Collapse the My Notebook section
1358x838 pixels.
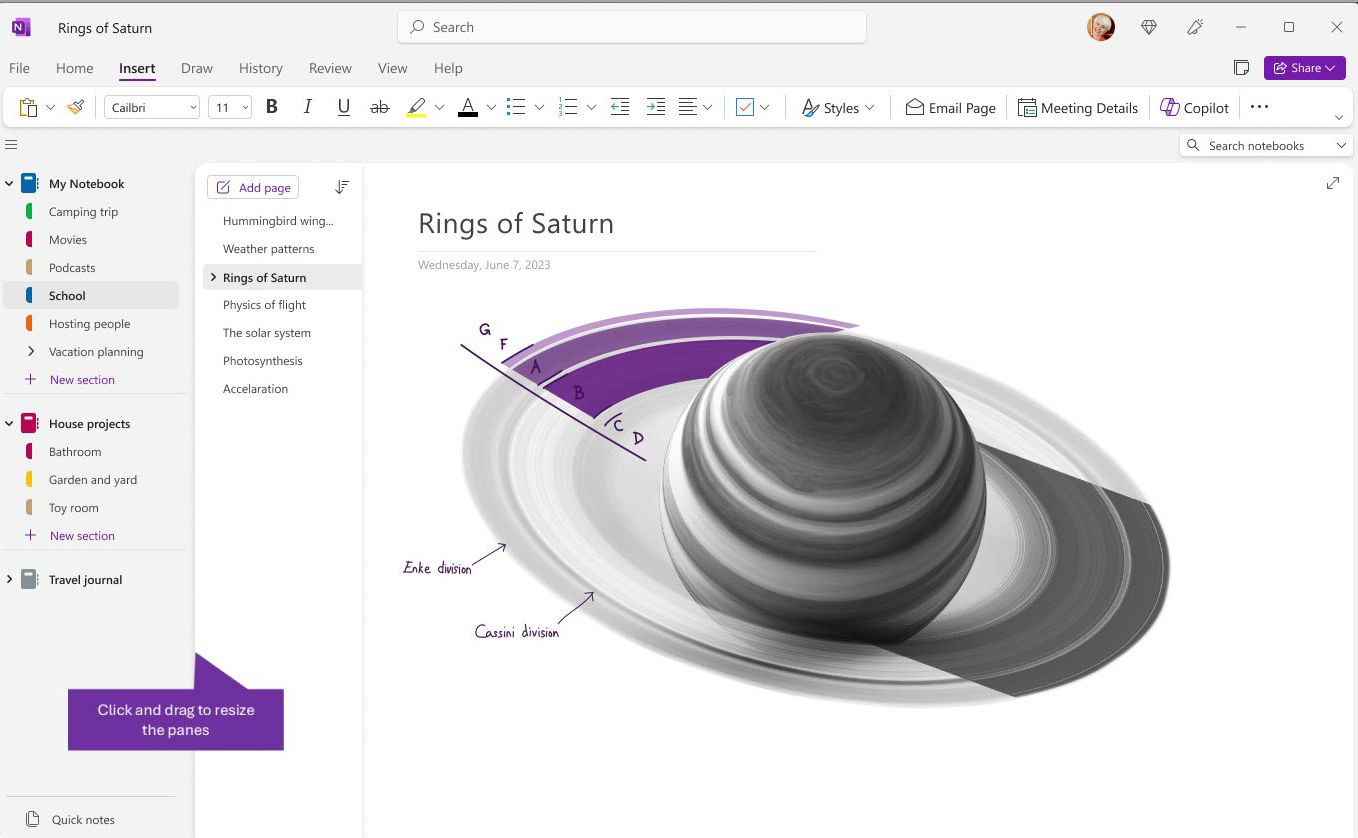click(x=8, y=183)
